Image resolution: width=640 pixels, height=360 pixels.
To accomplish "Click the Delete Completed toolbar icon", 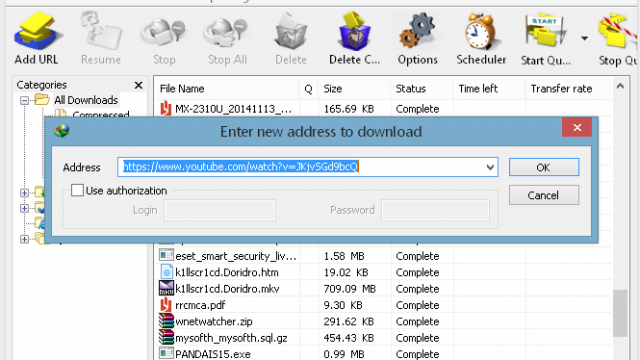I will click(354, 38).
